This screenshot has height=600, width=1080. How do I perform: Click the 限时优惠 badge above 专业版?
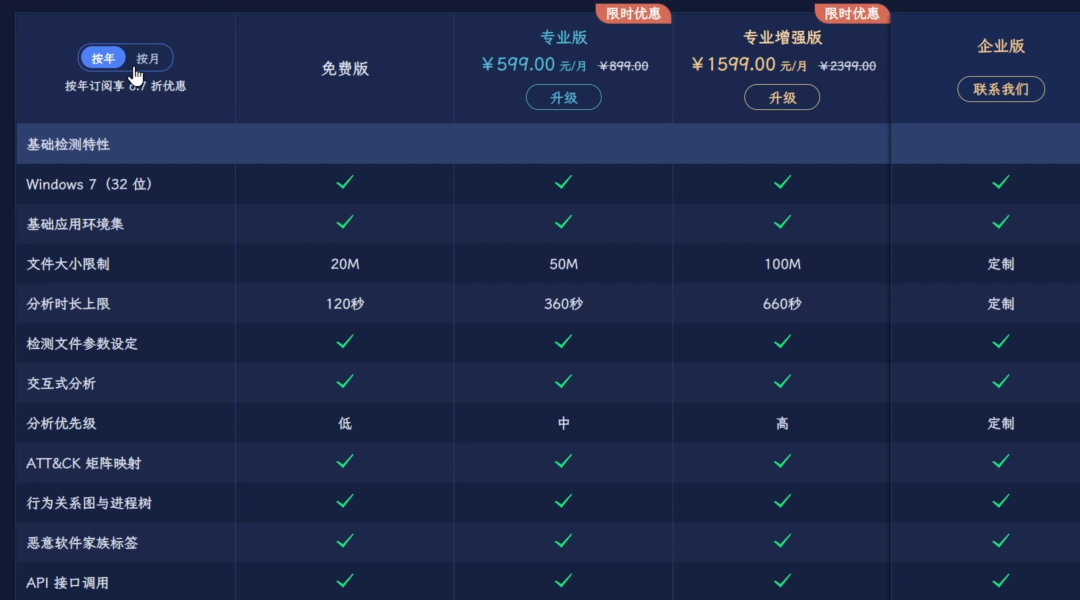pyautogui.click(x=633, y=13)
